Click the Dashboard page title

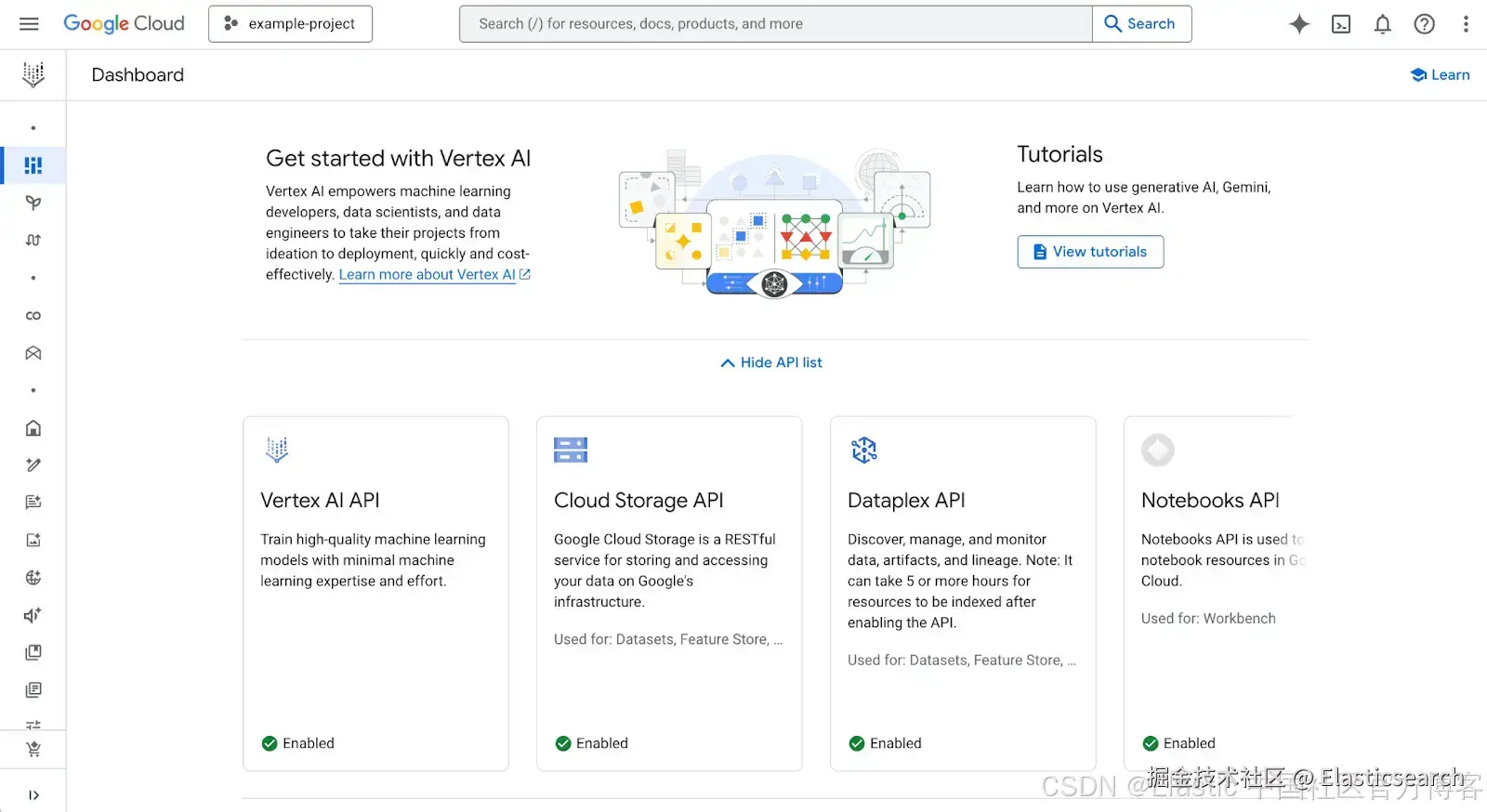138,75
